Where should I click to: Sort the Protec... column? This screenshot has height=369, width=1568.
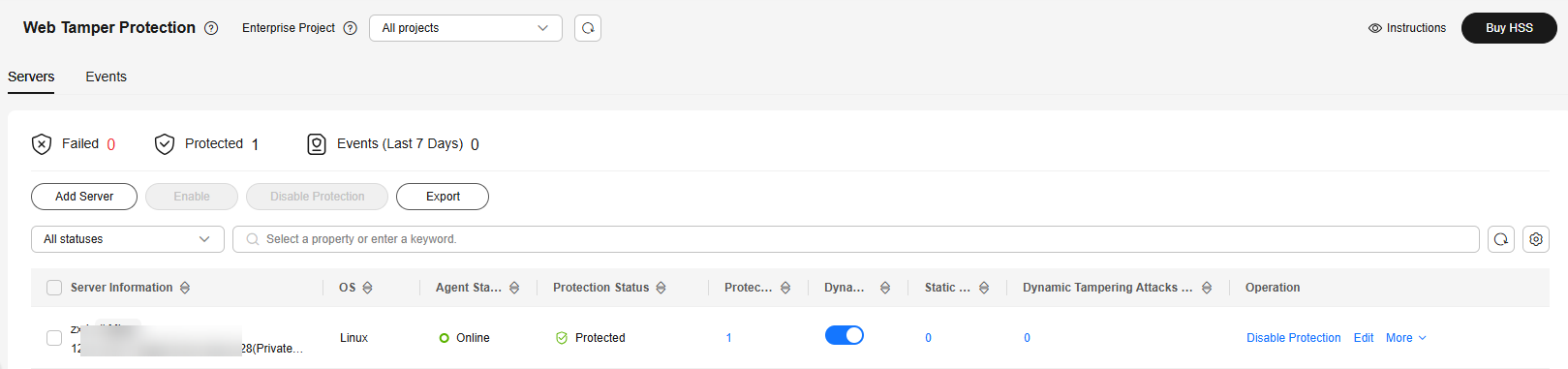tap(785, 288)
